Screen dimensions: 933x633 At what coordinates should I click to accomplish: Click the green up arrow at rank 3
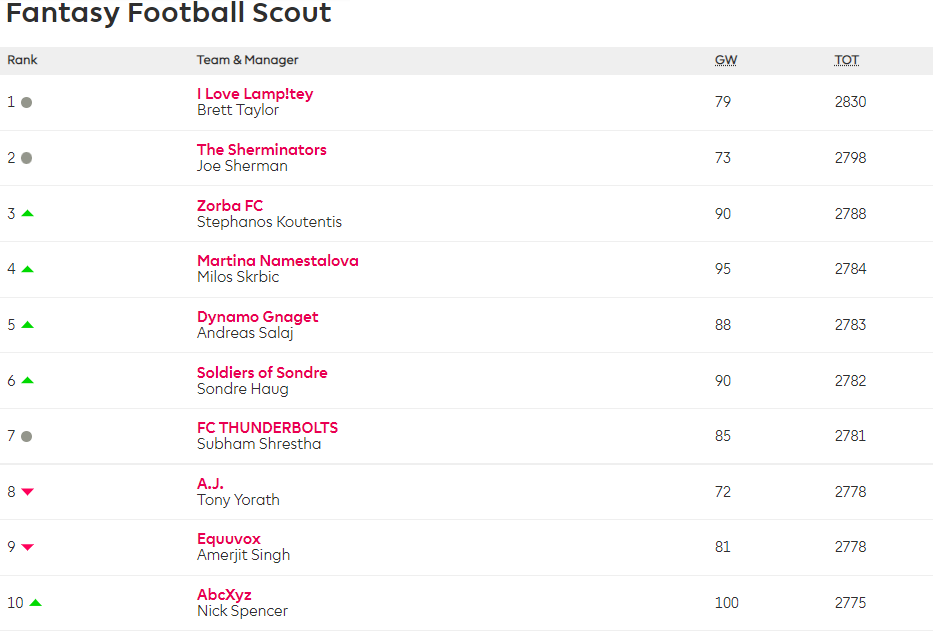[x=27, y=214]
